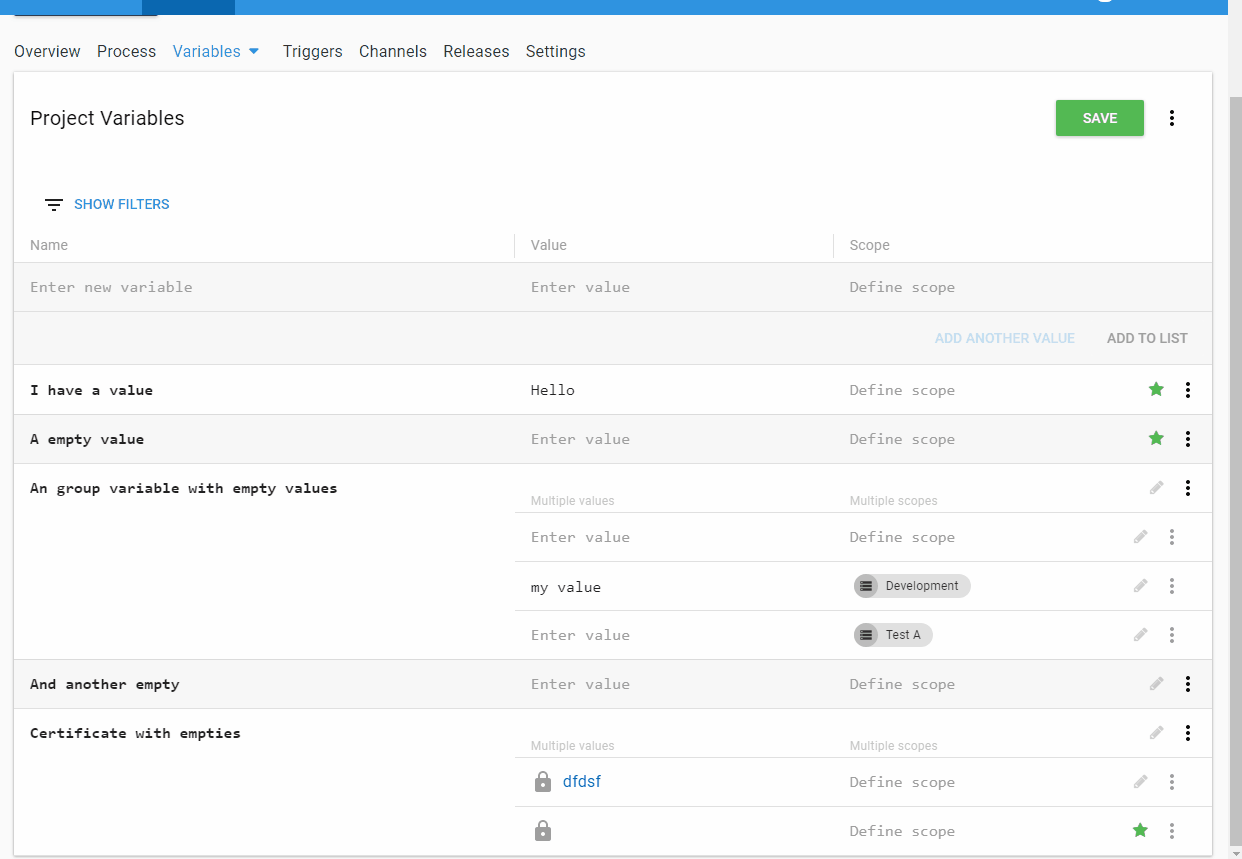Click the green star in 'A empty value' row
Image resolution: width=1242 pixels, height=859 pixels.
click(1156, 438)
